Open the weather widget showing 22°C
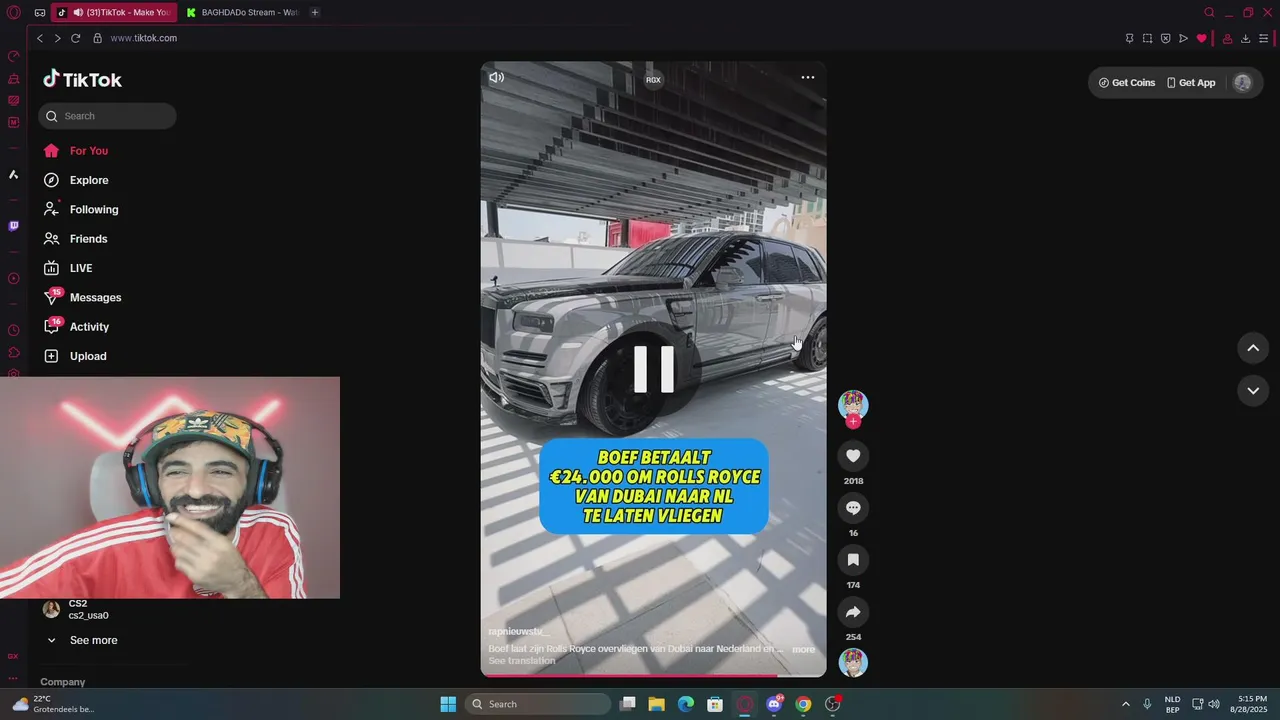 (53, 704)
